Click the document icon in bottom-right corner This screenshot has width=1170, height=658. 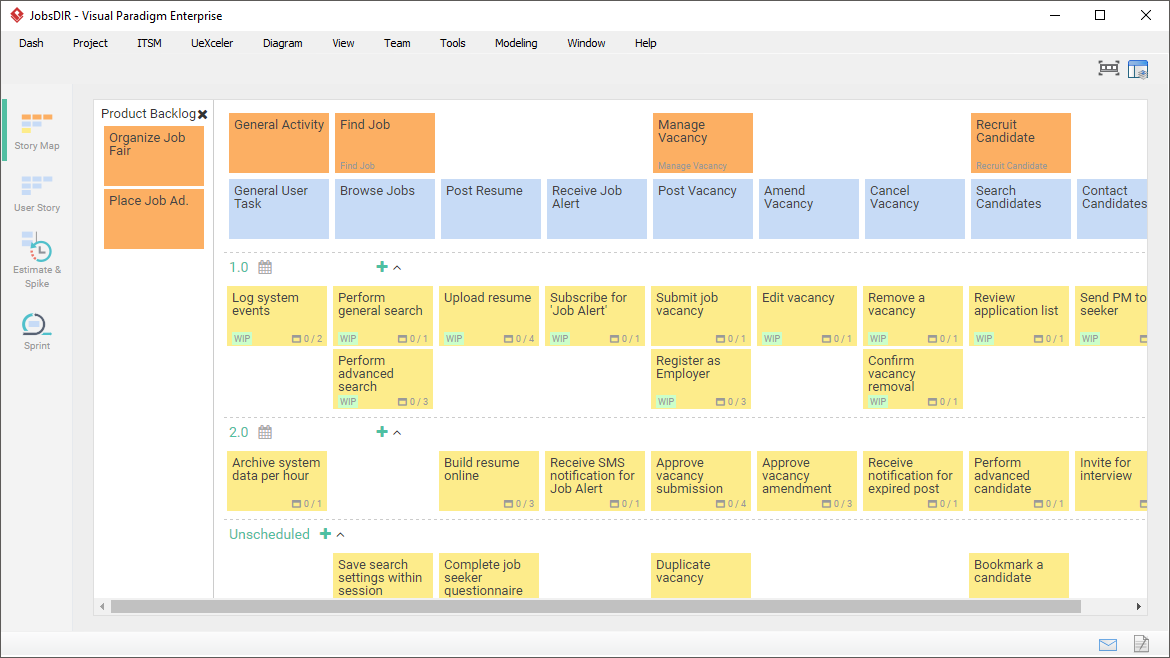(x=1140, y=644)
